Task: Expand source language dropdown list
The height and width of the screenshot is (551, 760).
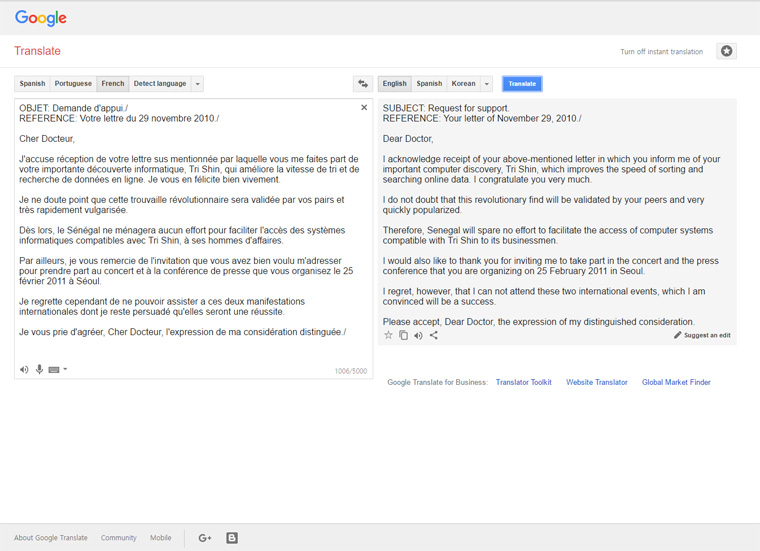Action: click(197, 84)
